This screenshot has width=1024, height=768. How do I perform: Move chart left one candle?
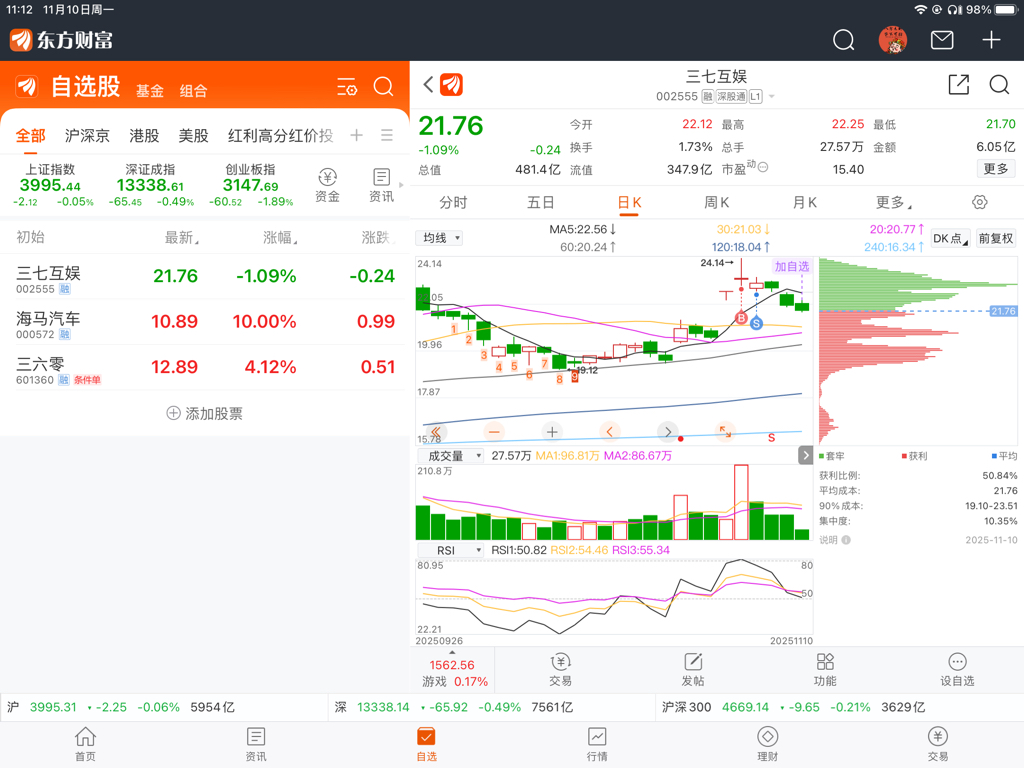click(609, 432)
